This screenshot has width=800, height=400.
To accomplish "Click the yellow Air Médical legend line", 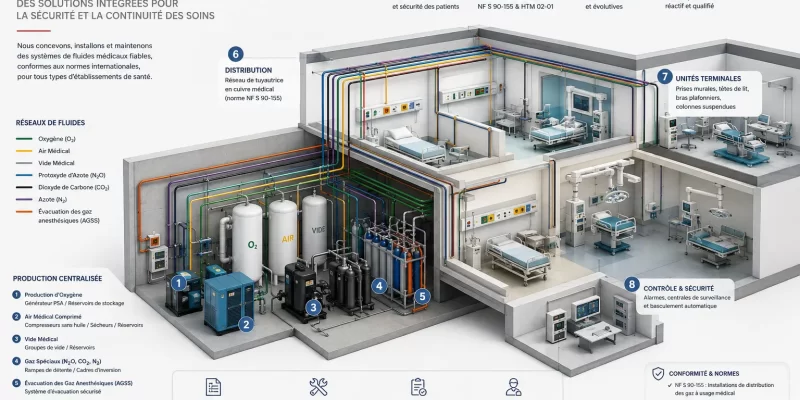I will [x=24, y=151].
